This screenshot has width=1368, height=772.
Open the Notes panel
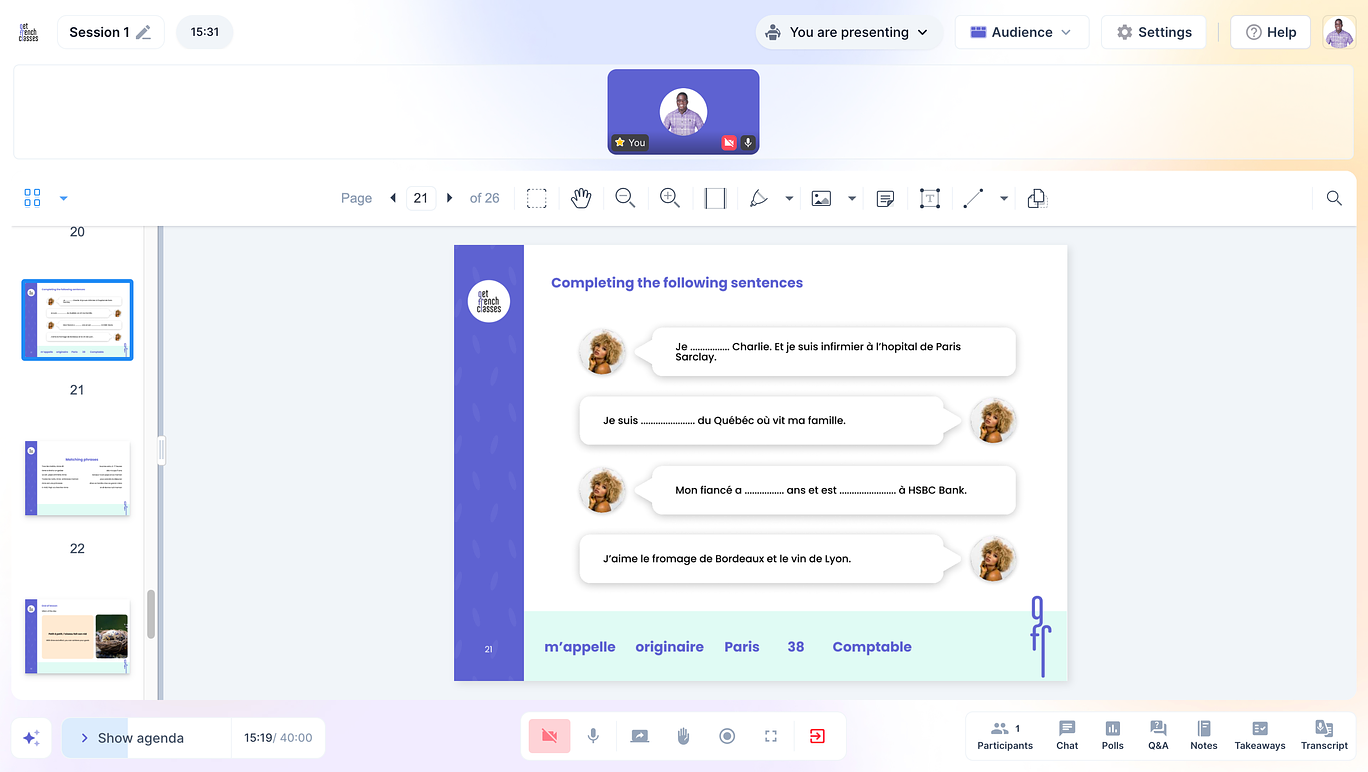[1204, 735]
